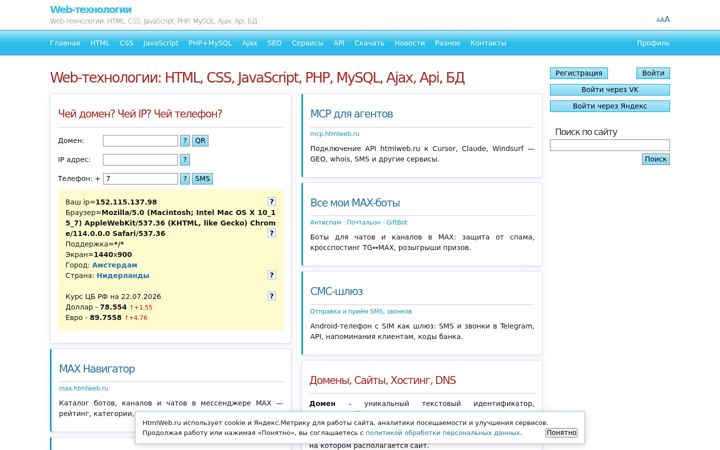
Task: Click the dollar rate 78.554
Action: coord(113,307)
